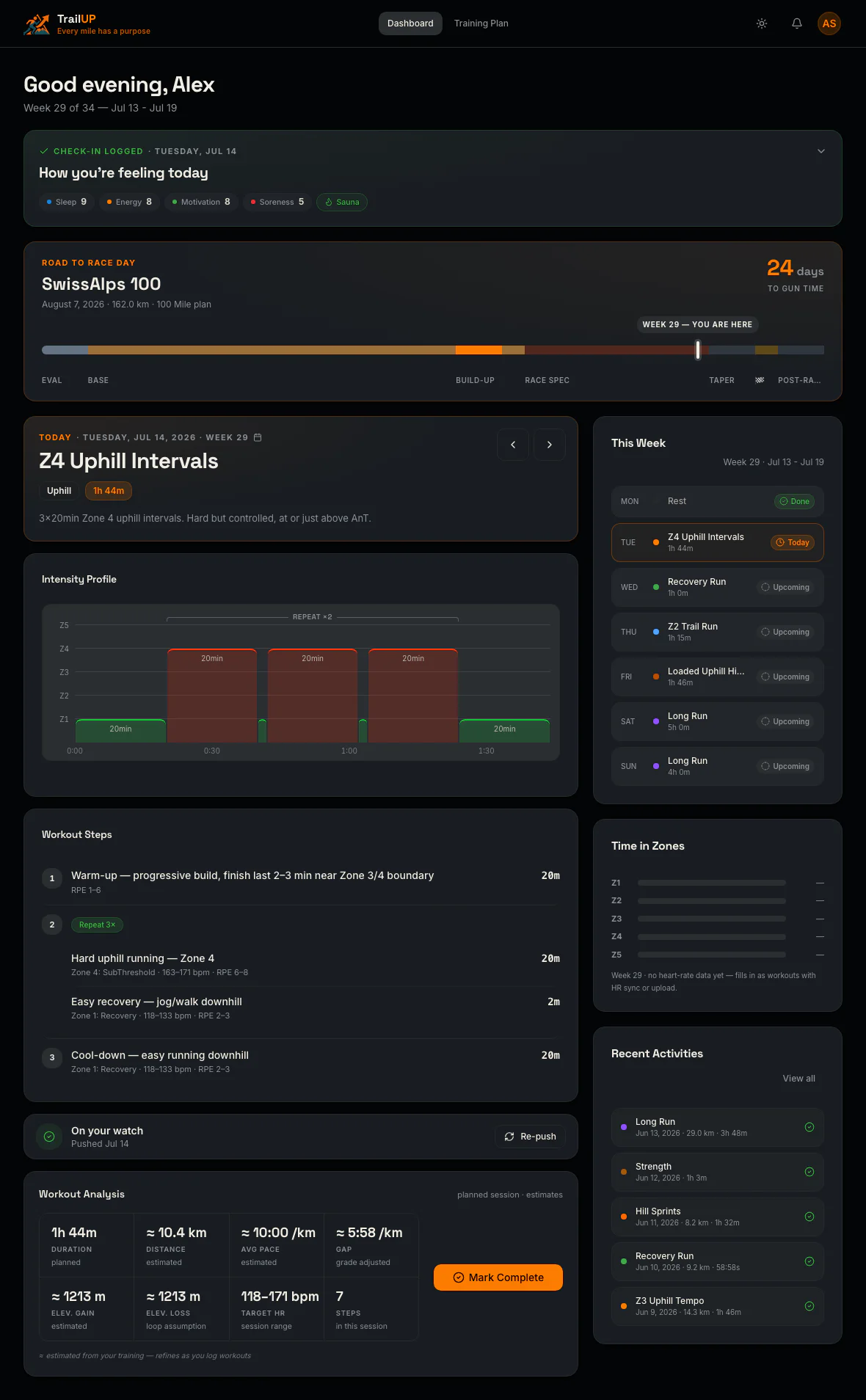Viewport: 866px width, 1400px height.
Task: Click the ≈ 5:58 /km GAP stat
Action: (x=371, y=1245)
